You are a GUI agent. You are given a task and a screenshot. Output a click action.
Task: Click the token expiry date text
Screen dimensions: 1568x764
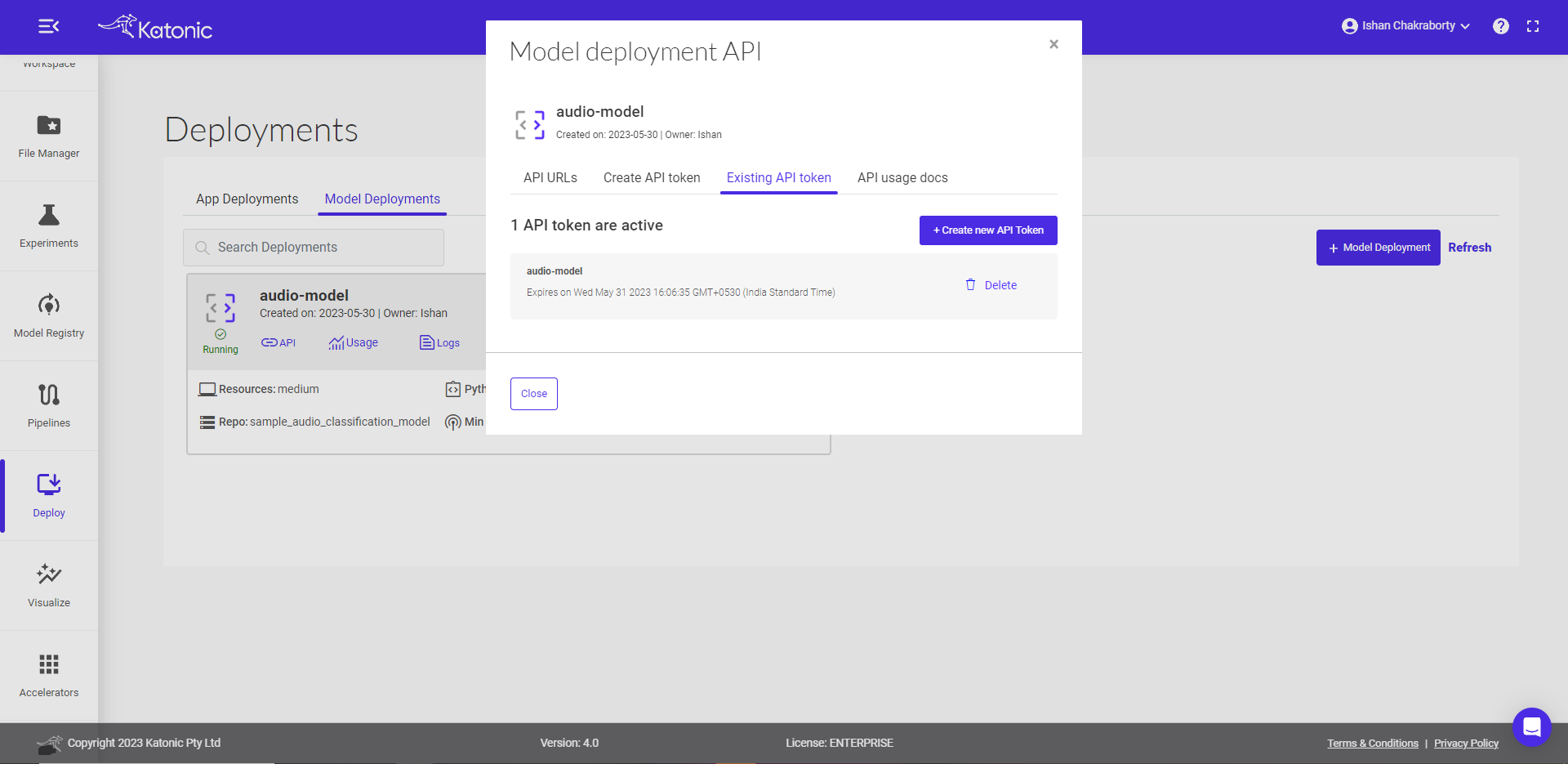tap(680, 293)
